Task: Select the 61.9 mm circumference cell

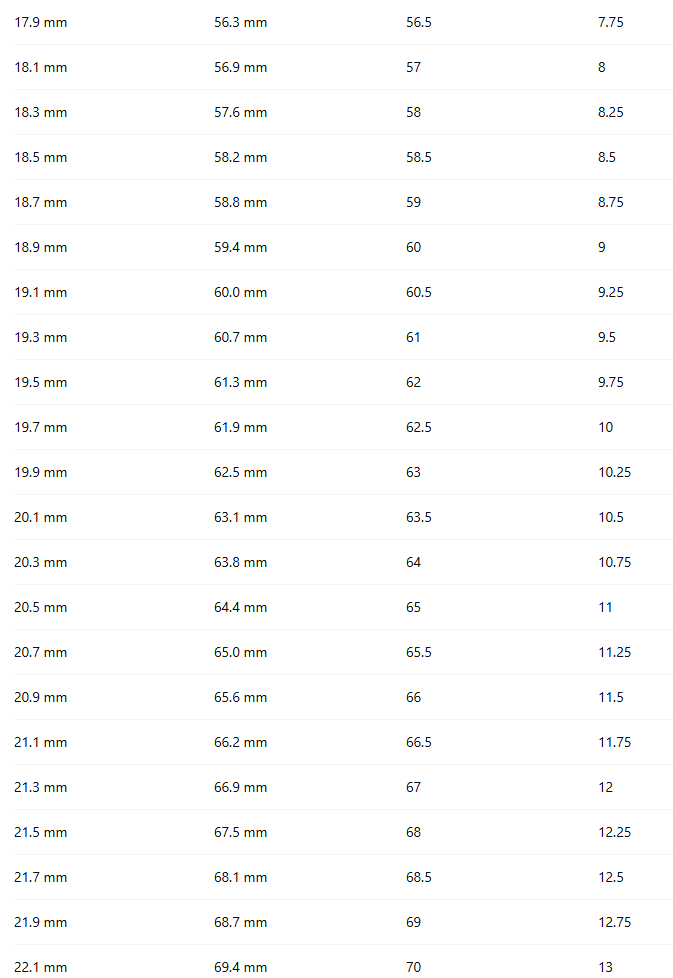Action: coord(240,427)
